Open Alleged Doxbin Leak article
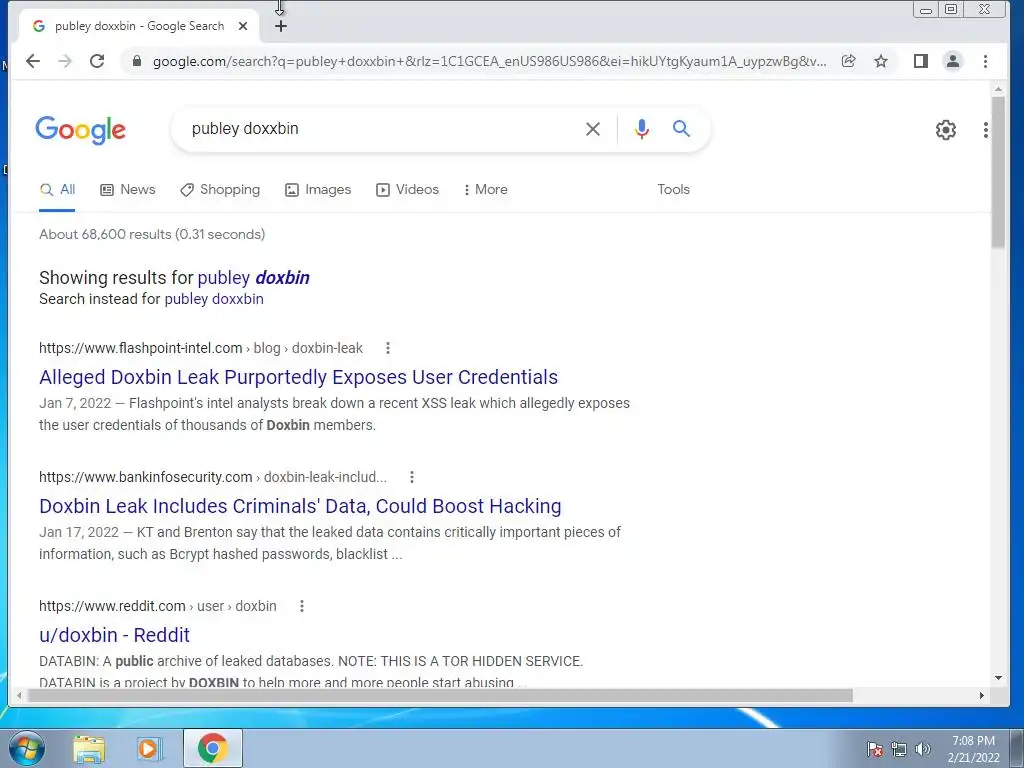This screenshot has width=1024, height=768. (298, 377)
